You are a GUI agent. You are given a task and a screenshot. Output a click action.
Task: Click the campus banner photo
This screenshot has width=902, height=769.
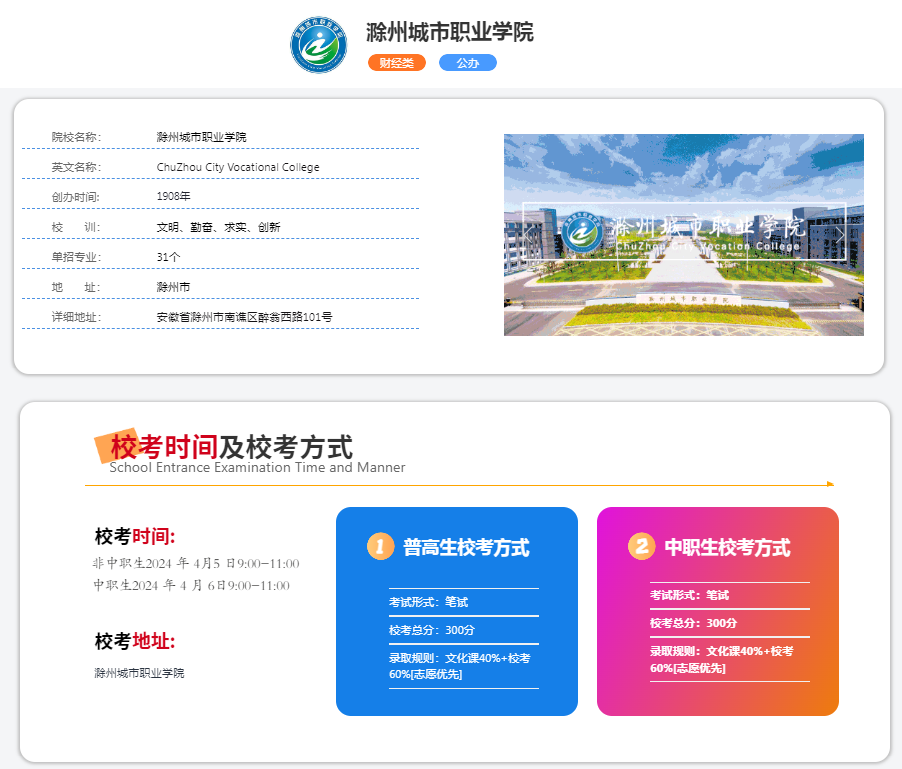coord(683,290)
